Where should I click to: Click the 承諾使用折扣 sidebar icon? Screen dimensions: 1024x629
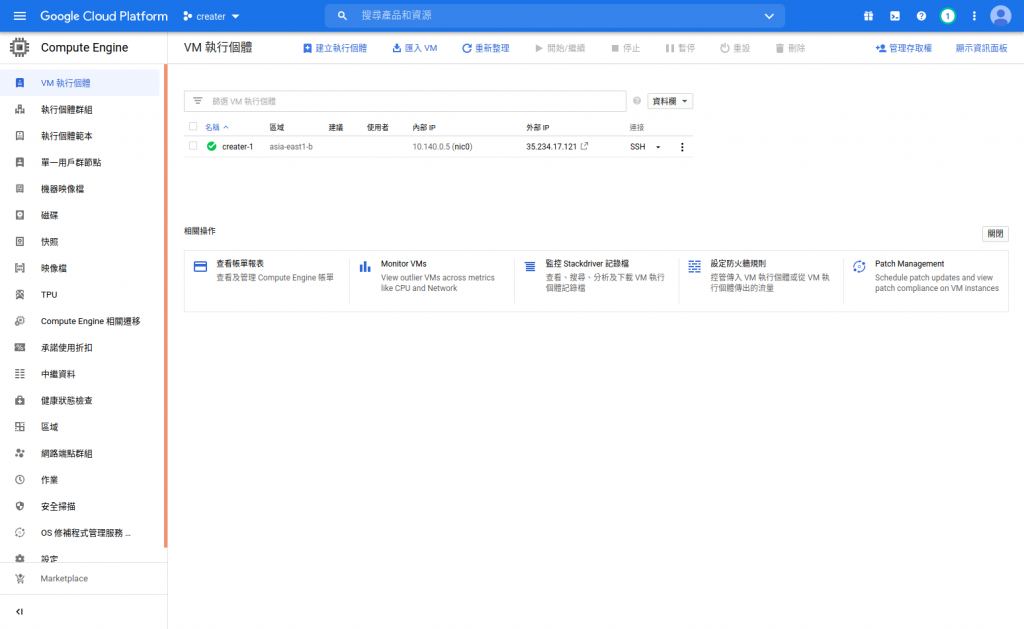click(20, 347)
